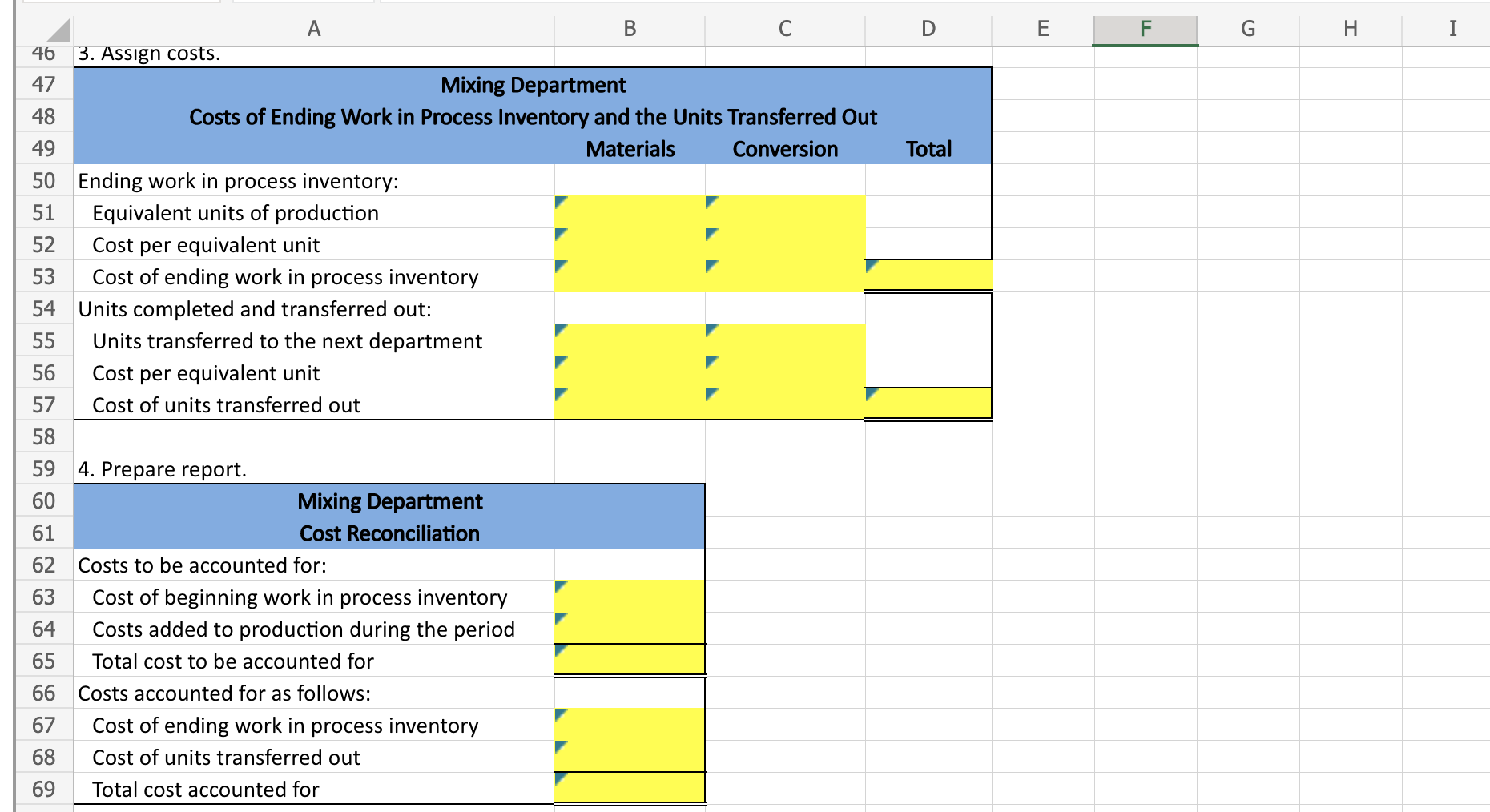Click the 'Cost Reconciliation' heading
Viewport: 1490px width, 812px height.
(389, 533)
